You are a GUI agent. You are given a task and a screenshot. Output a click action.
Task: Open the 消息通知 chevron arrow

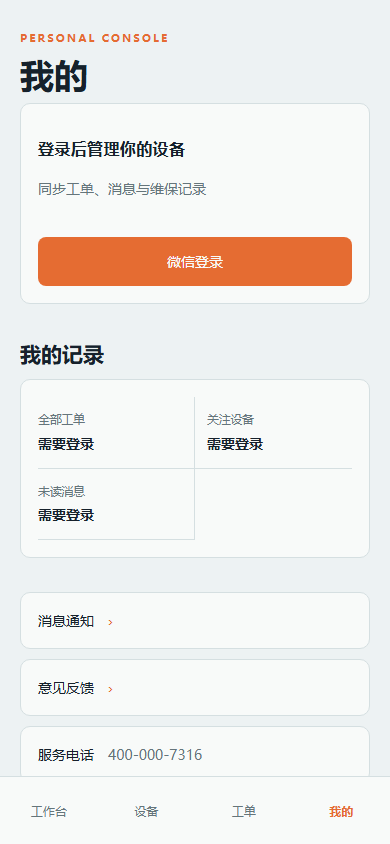point(110,622)
